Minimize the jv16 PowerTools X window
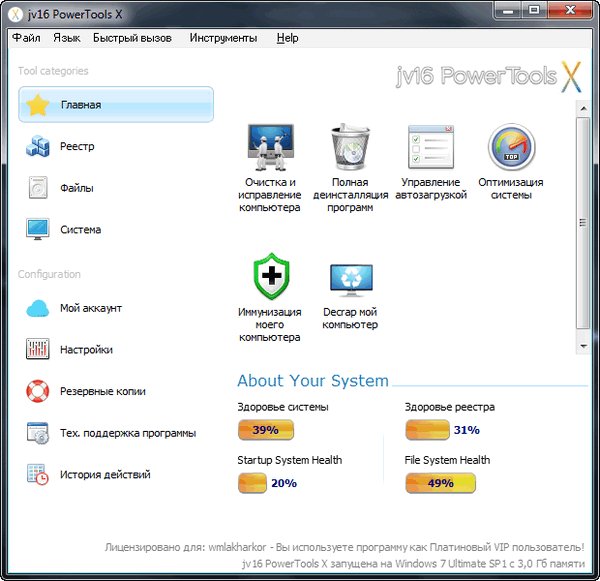The image size is (600, 581). 508,10
